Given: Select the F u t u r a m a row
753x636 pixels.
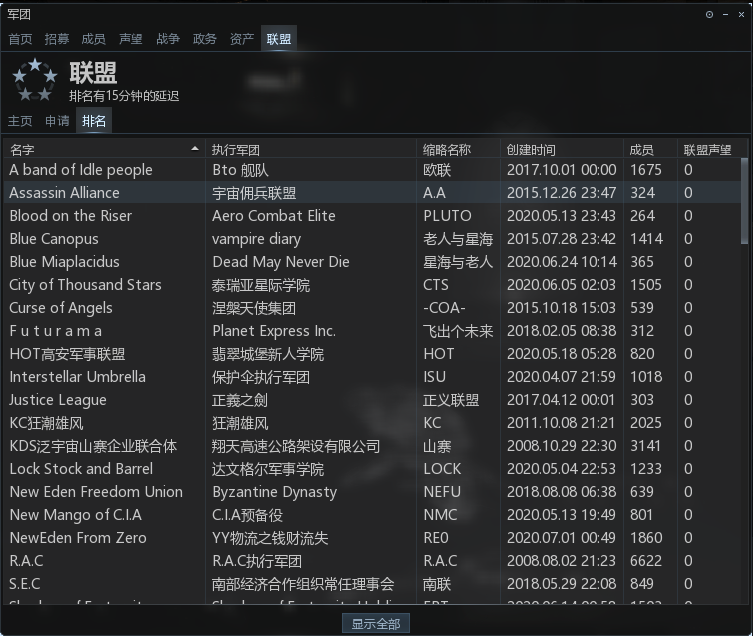Looking at the screenshot, I should pyautogui.click(x=372, y=331).
